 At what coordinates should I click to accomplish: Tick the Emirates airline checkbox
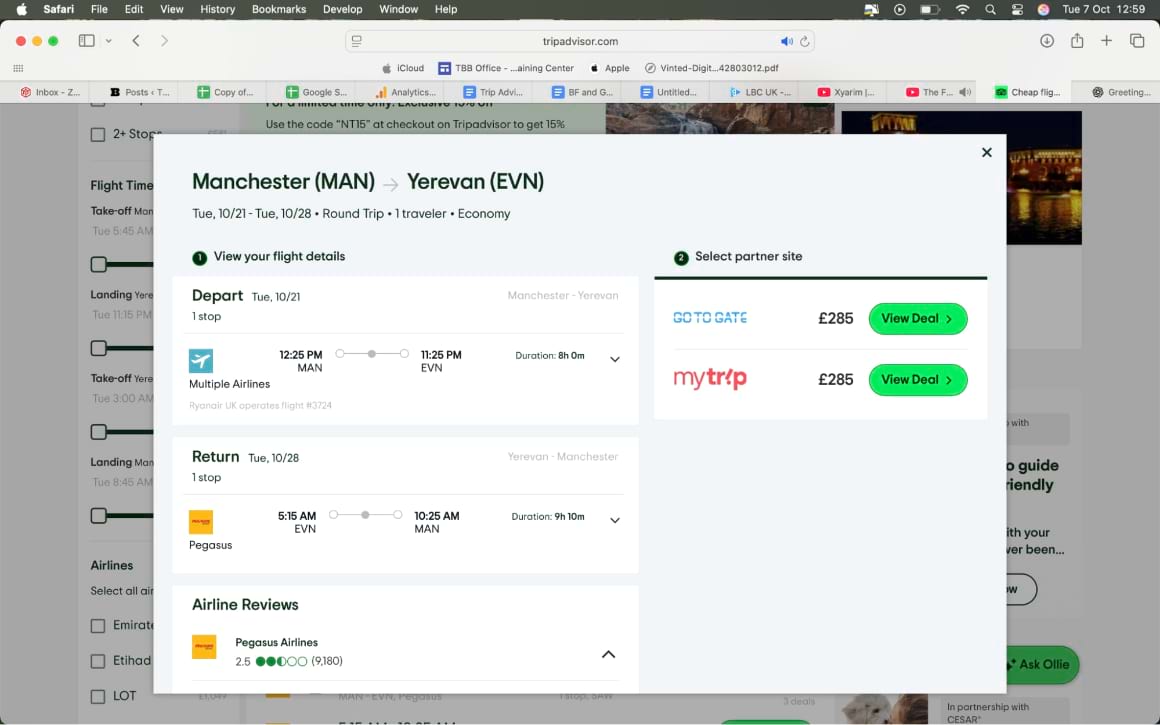tap(98, 625)
